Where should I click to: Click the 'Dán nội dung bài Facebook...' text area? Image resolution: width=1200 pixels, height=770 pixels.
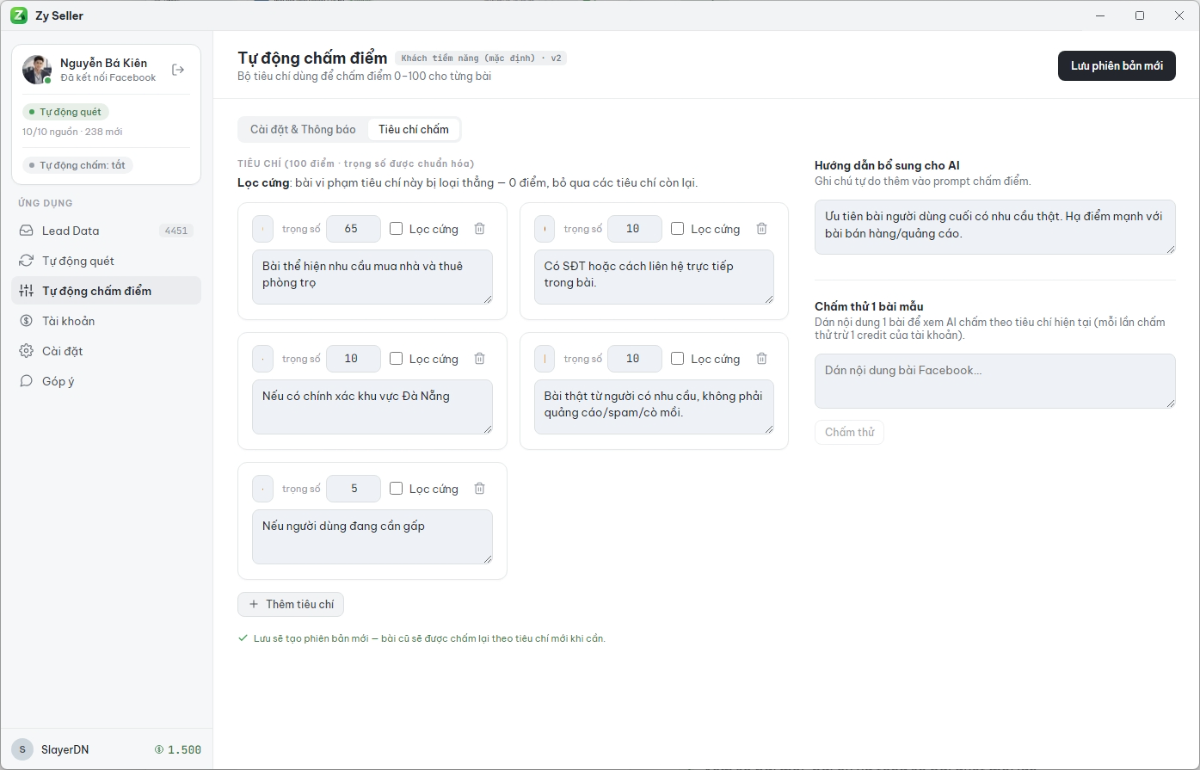(x=995, y=381)
